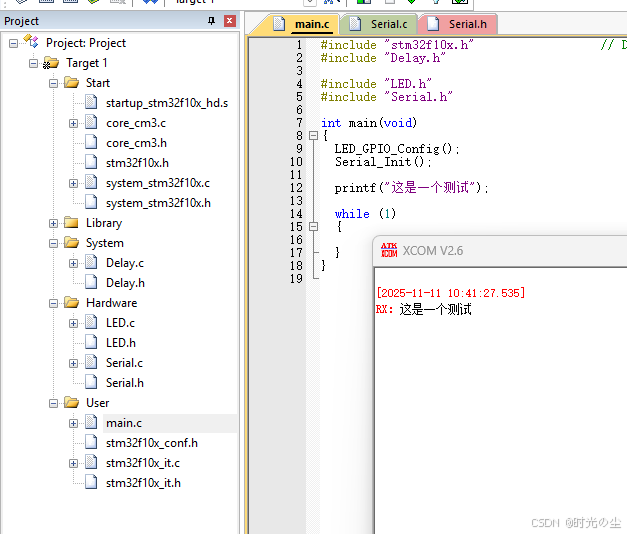Expand the Delay.c file node

pos(73,263)
